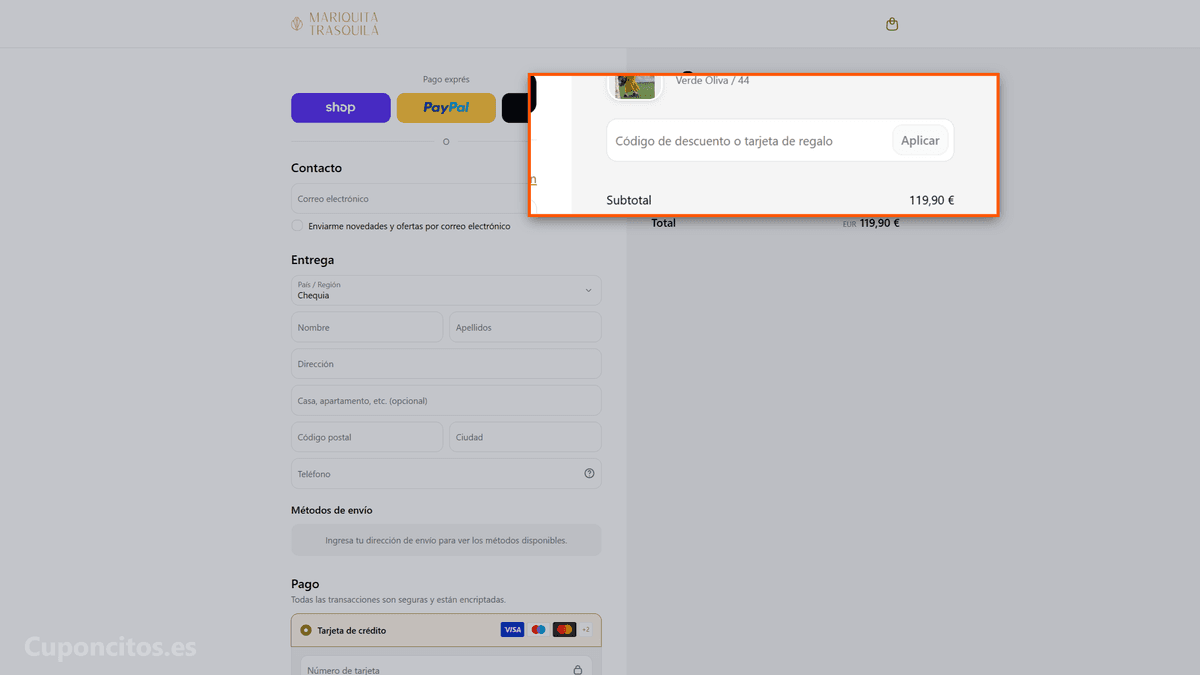Image resolution: width=1200 pixels, height=675 pixels.
Task: Click the shipping address notice box
Action: click(446, 540)
